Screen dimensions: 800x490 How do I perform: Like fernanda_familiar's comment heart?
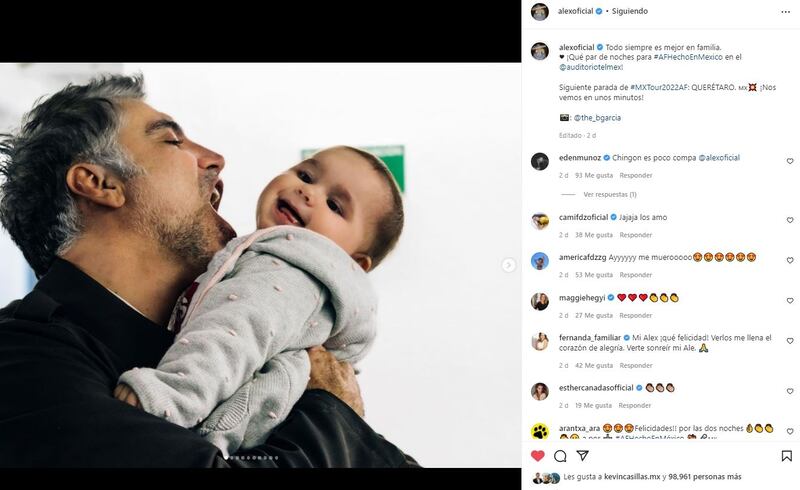(x=790, y=341)
